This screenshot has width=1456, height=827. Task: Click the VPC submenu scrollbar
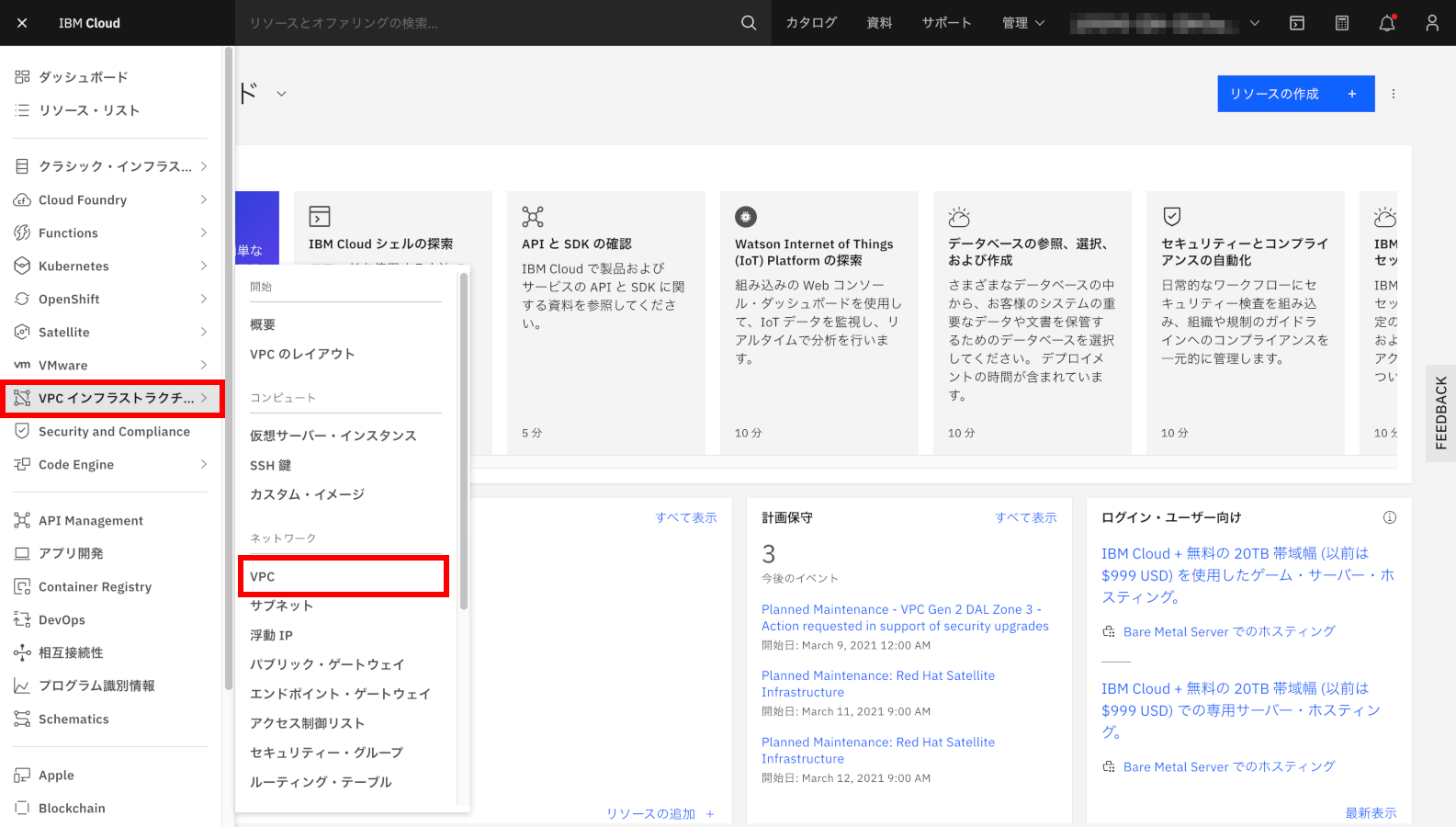[x=464, y=441]
